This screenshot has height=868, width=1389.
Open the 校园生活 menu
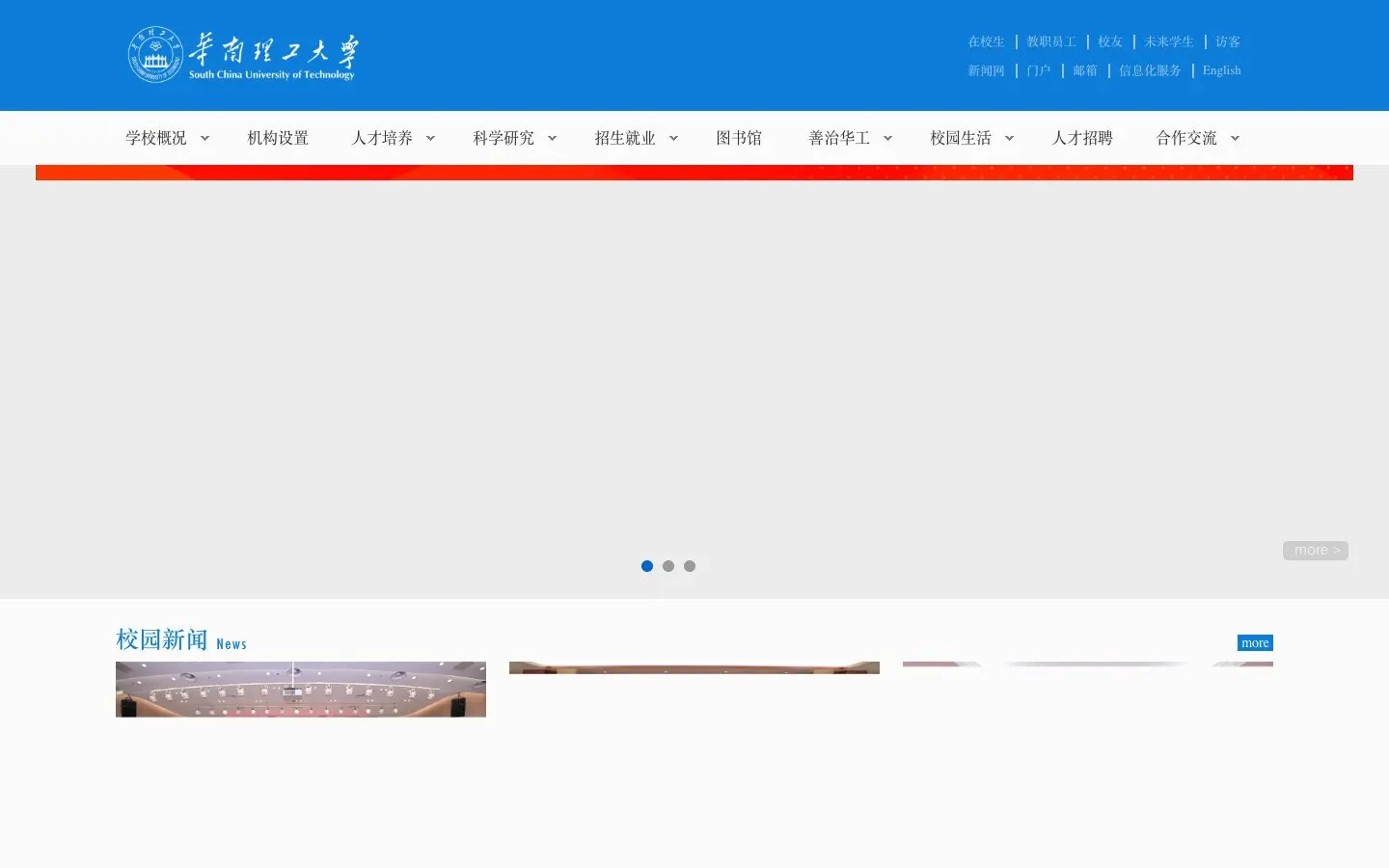[x=961, y=138]
